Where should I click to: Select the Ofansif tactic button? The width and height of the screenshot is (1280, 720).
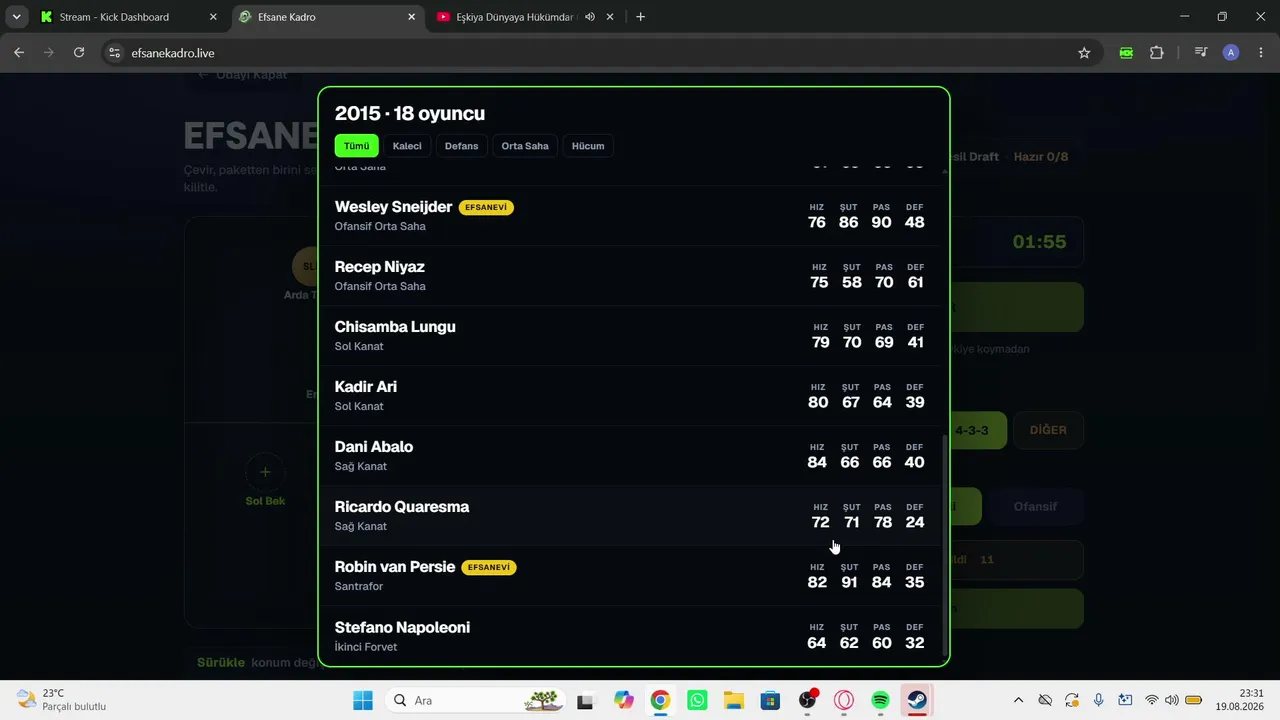coord(1035,506)
